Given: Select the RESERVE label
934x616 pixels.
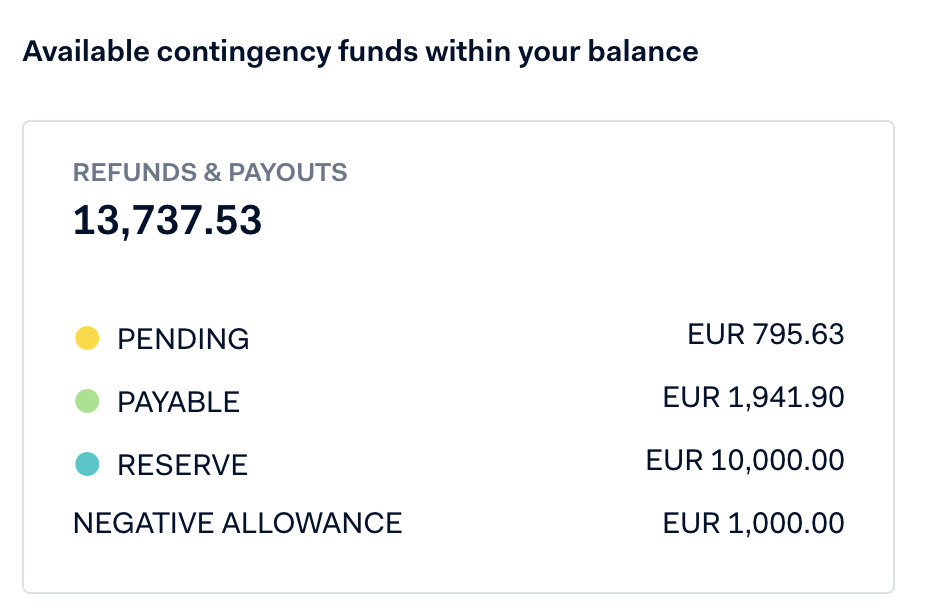Looking at the screenshot, I should [x=182, y=465].
